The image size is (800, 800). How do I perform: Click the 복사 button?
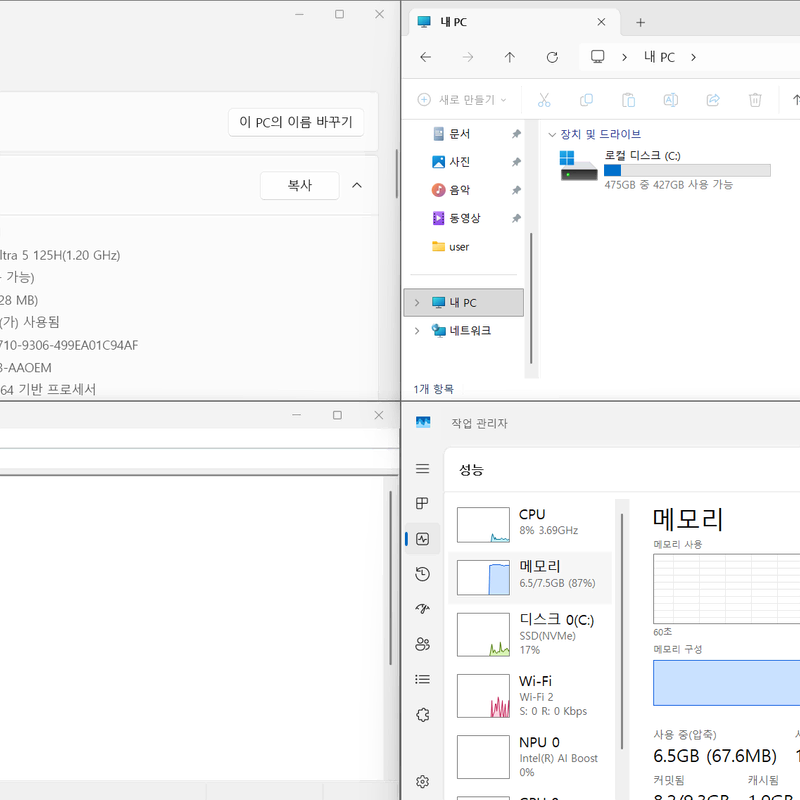tap(299, 185)
